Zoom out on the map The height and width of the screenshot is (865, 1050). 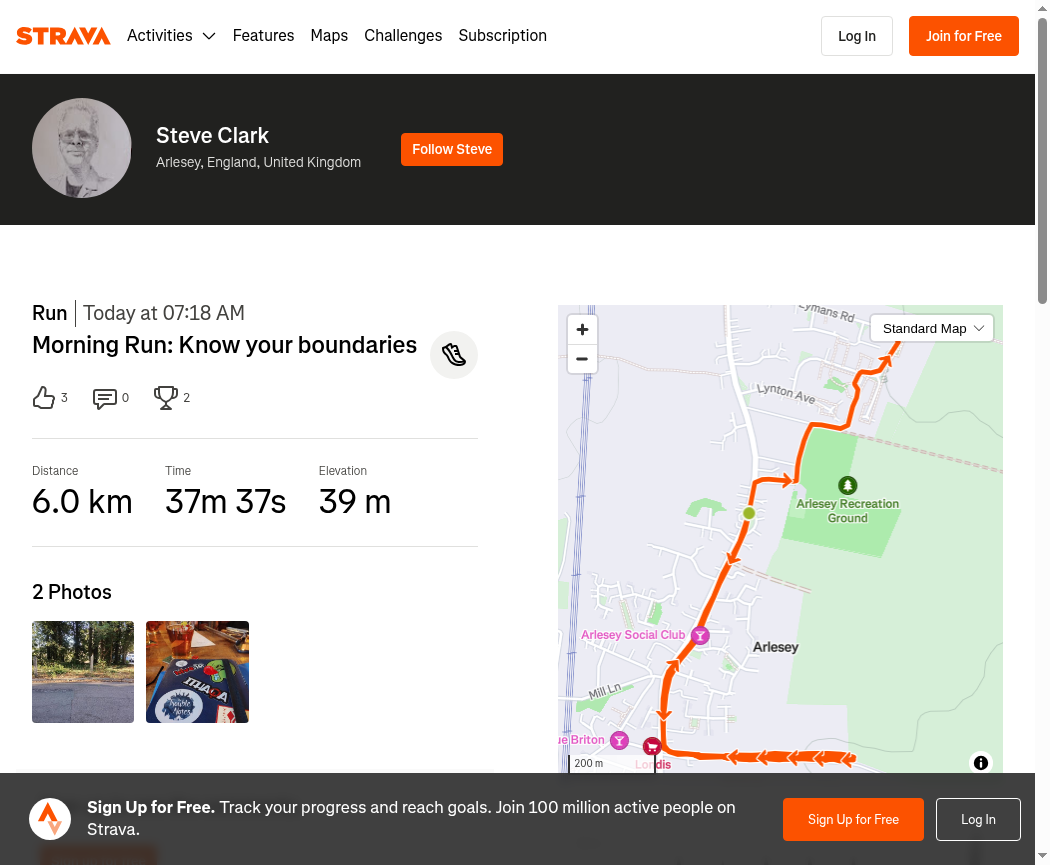[x=582, y=359]
